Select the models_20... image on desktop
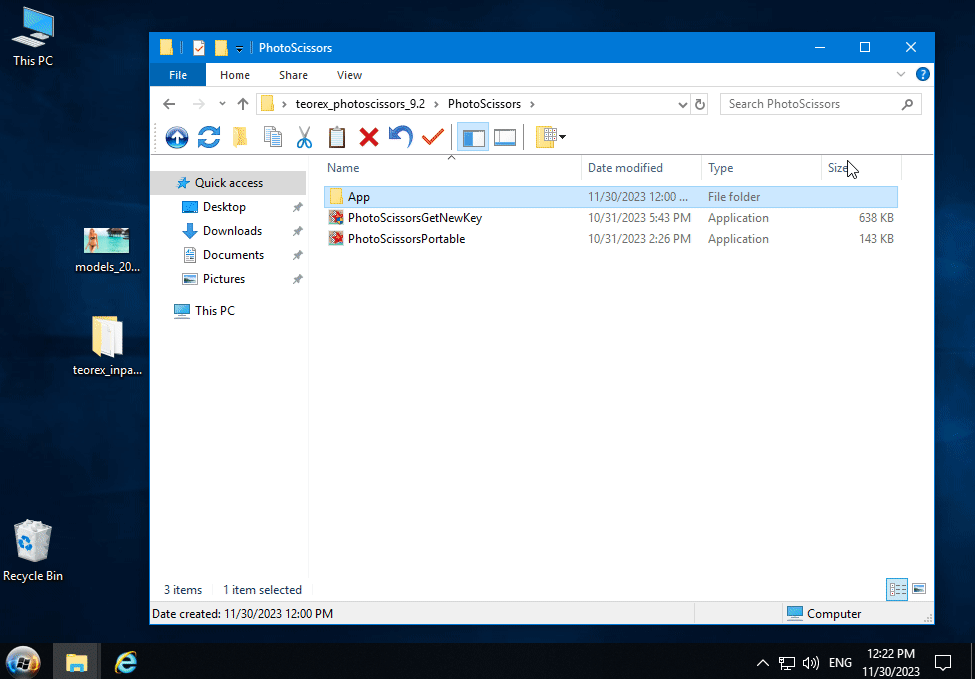Image resolution: width=975 pixels, height=679 pixels. (107, 251)
